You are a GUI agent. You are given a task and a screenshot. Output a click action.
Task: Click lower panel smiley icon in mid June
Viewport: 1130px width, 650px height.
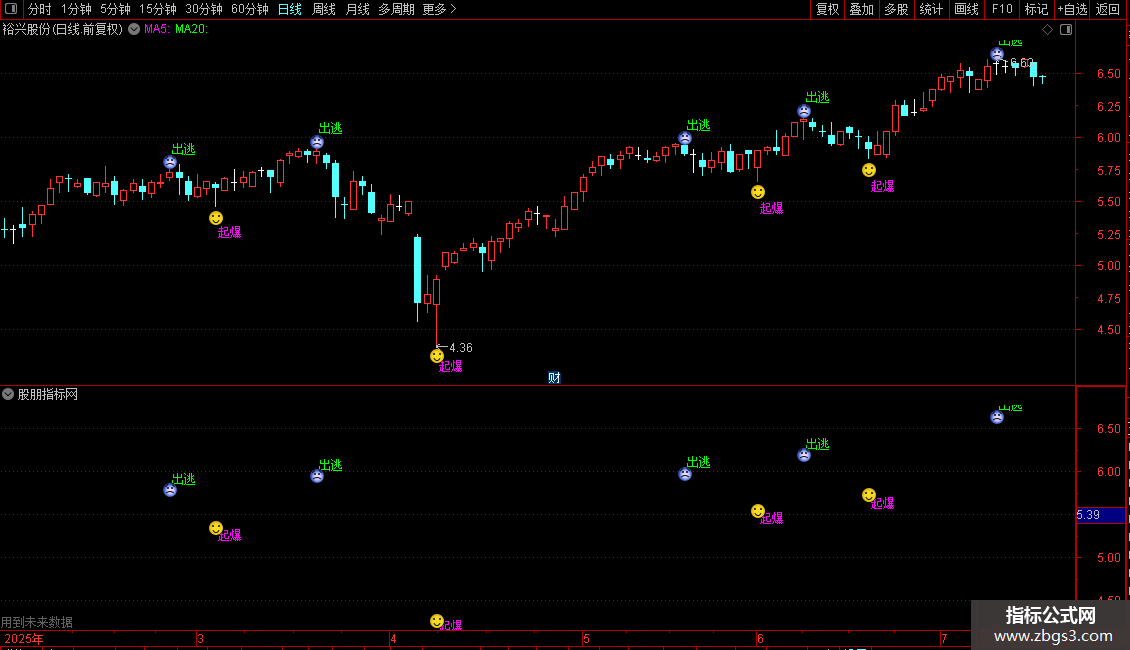(x=869, y=495)
